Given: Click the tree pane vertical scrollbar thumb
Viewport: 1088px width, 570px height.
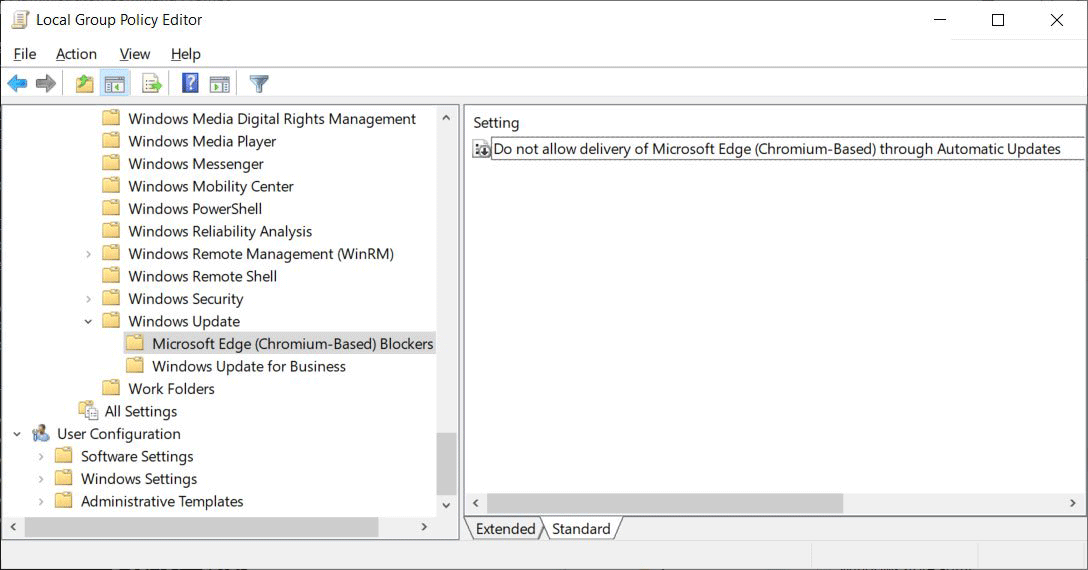Looking at the screenshot, I should click(446, 464).
